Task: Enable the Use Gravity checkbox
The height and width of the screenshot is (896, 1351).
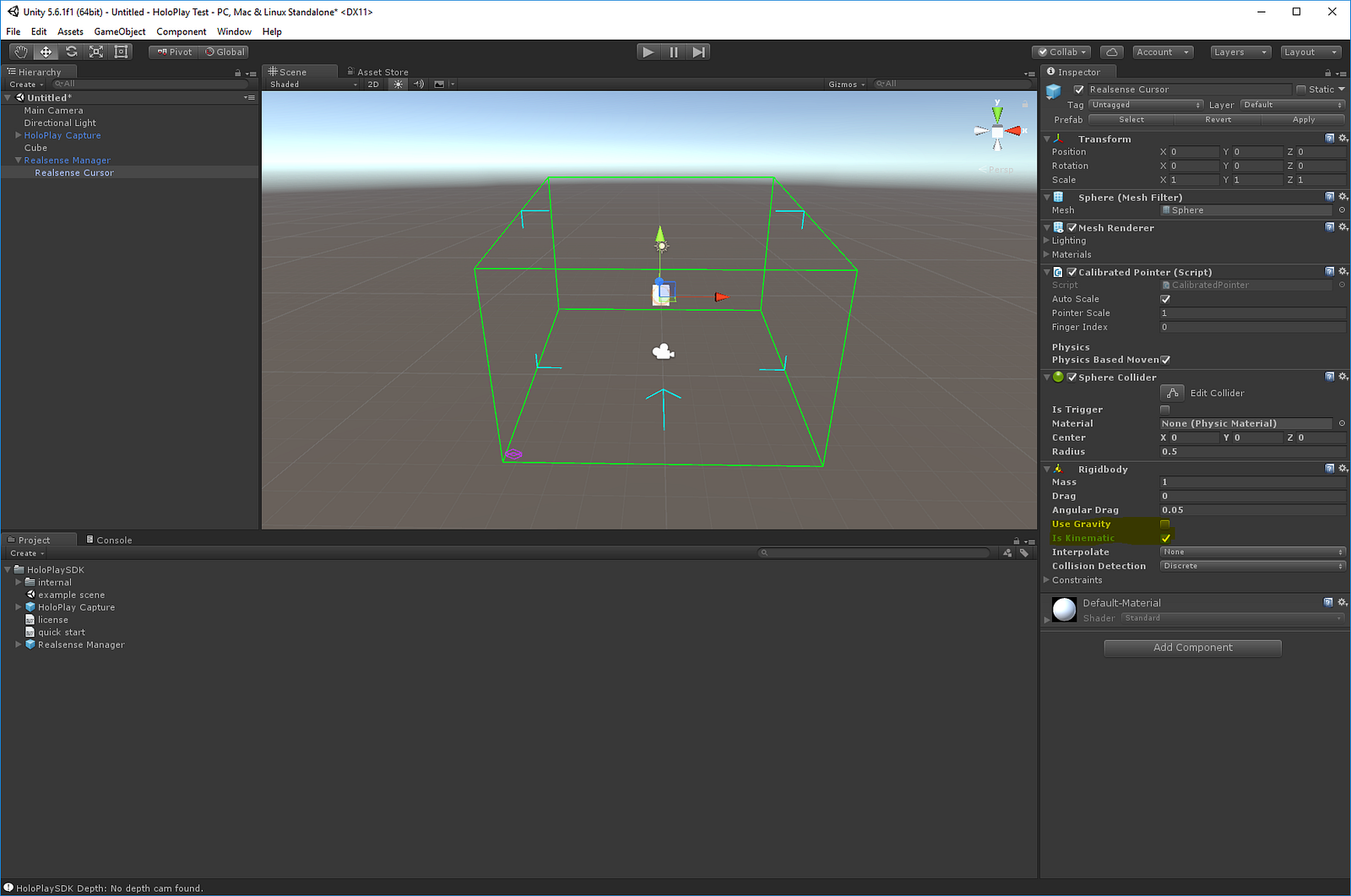Action: 1165,524
